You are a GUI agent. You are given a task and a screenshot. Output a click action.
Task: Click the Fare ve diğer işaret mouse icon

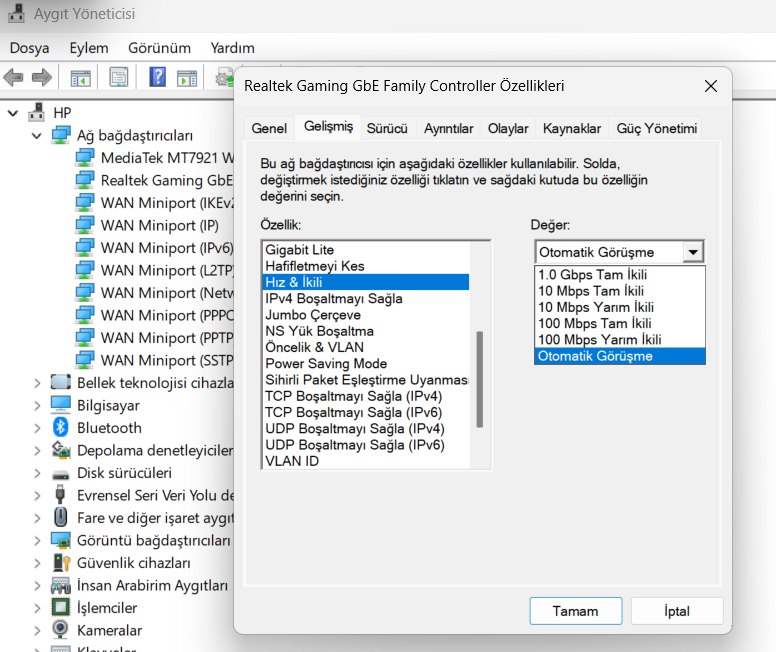tap(60, 517)
